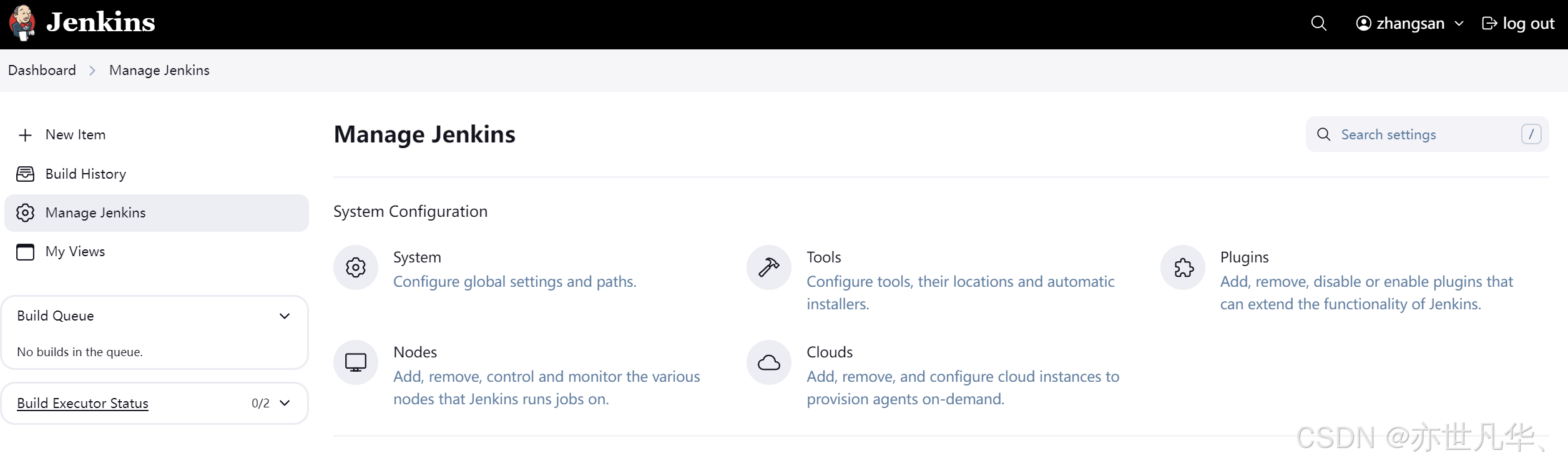Click the log out arrow icon
1568x463 pixels.
click(1489, 24)
